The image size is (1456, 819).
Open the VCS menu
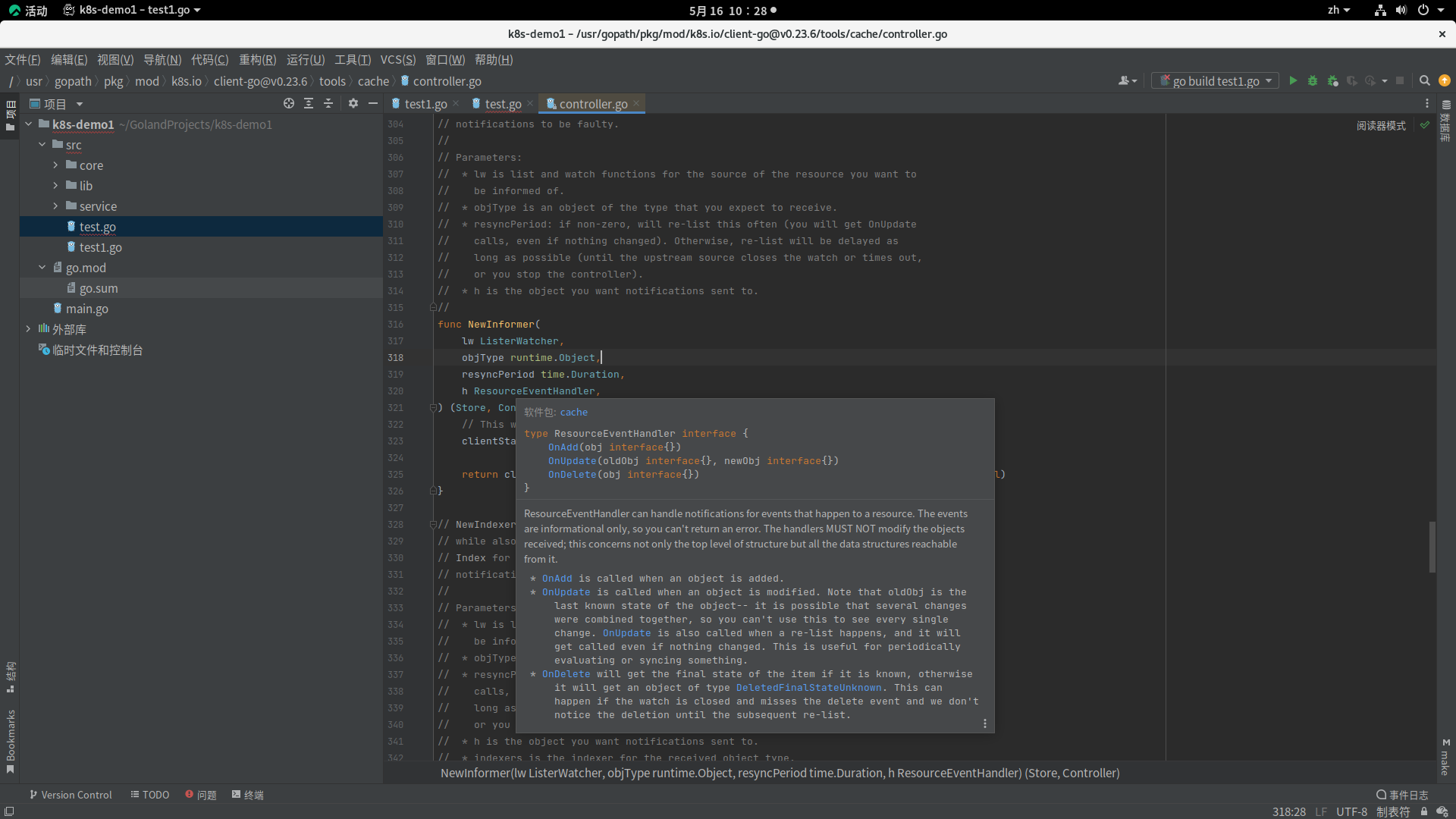[x=398, y=60]
